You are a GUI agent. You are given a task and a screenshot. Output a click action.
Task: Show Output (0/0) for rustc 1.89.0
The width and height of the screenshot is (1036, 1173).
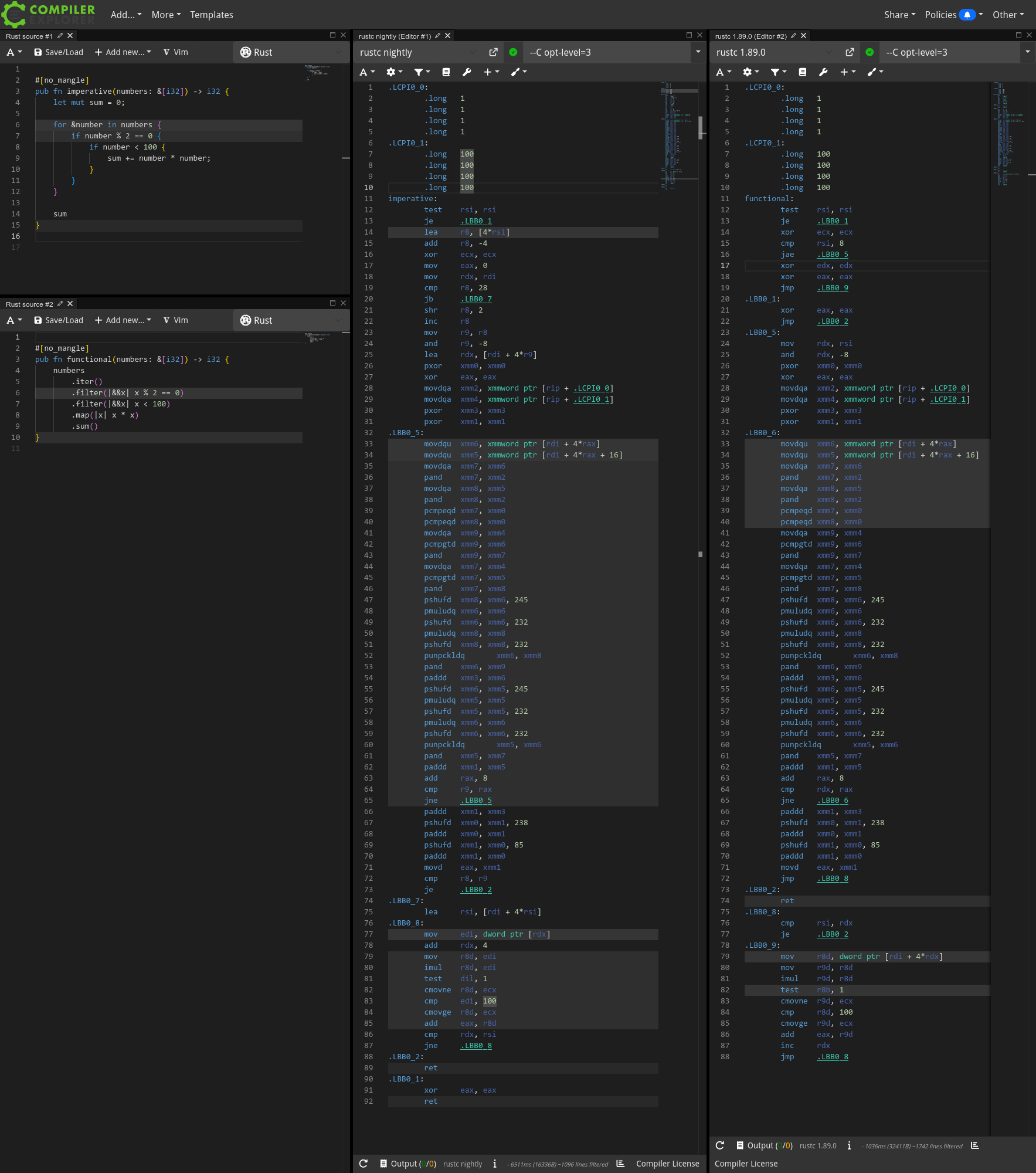click(x=765, y=1145)
